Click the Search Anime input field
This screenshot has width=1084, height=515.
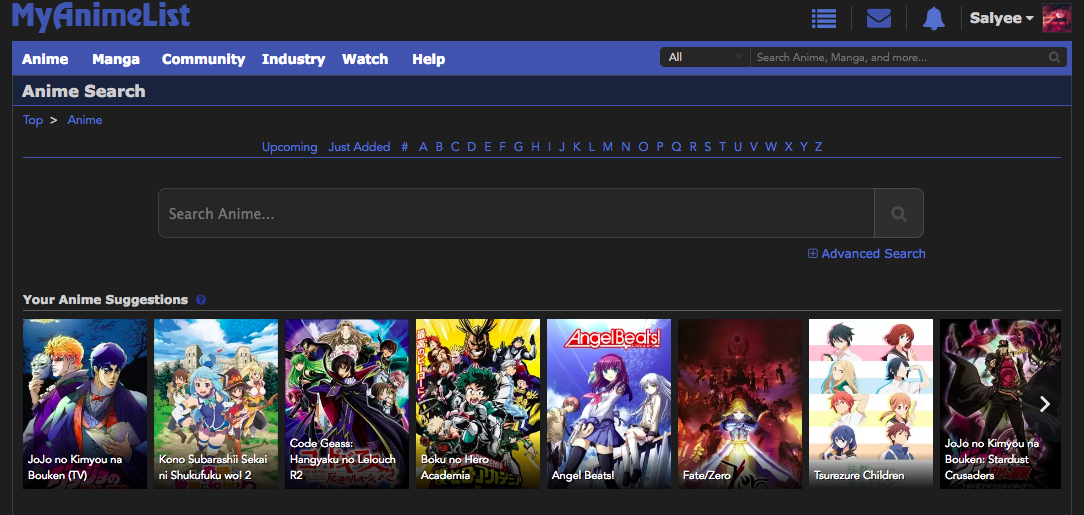point(516,213)
